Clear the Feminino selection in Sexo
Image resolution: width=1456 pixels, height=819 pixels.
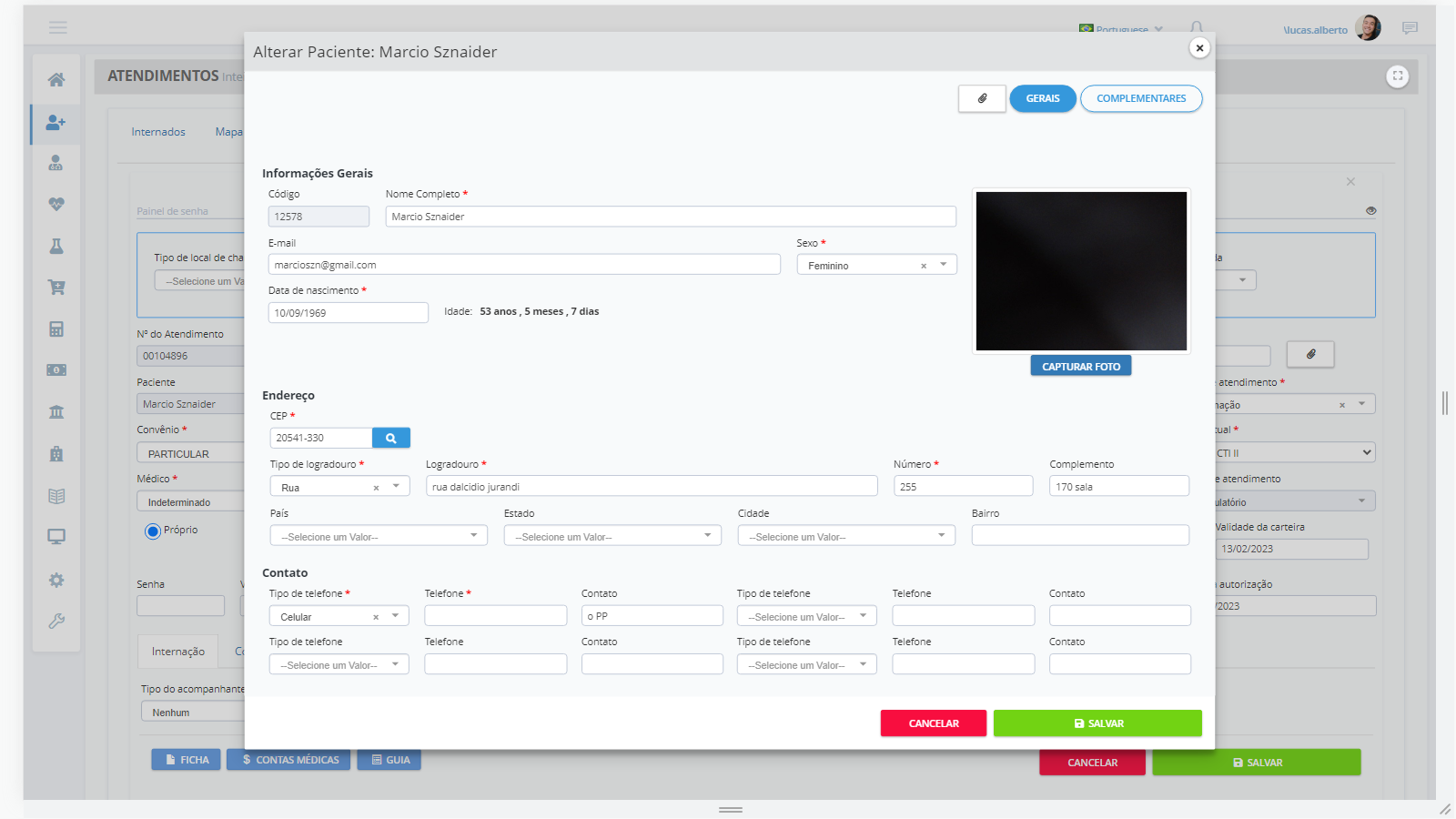coord(924,266)
